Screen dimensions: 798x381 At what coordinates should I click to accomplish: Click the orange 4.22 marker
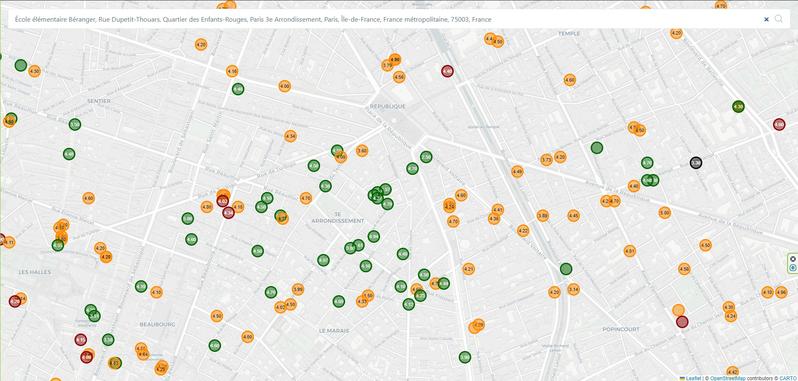523,231
